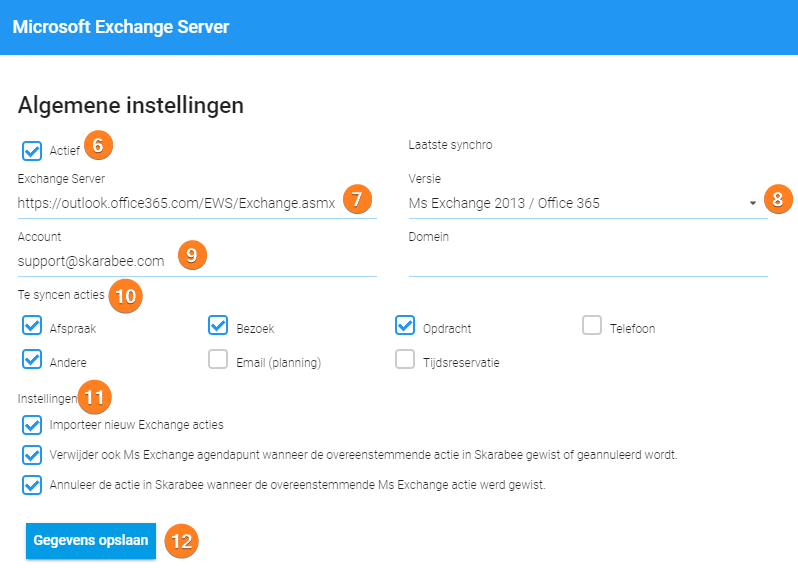Enable Email (planning) sync action

(218, 359)
